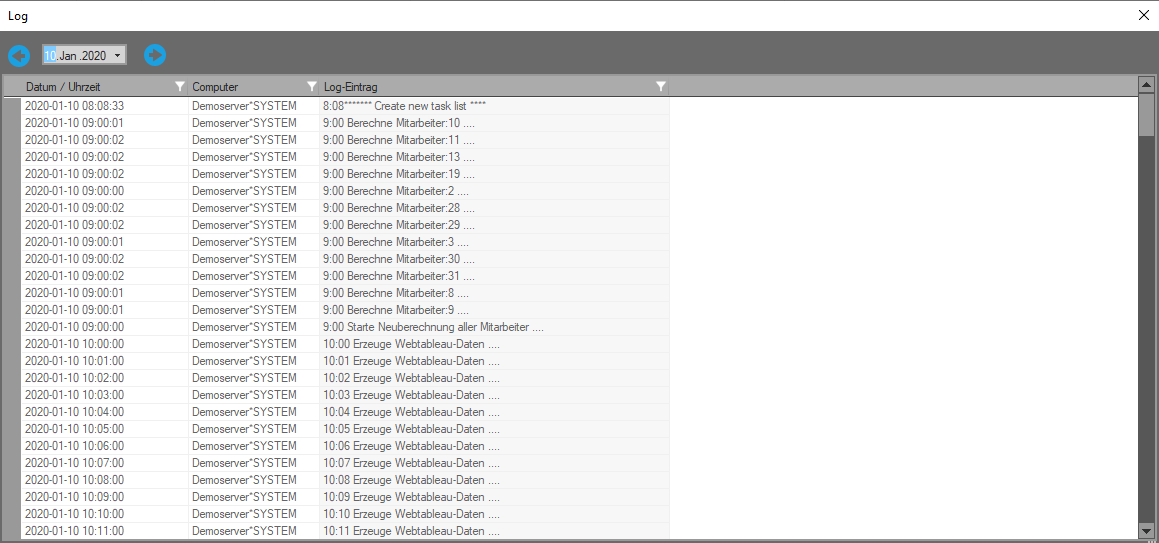Image resolution: width=1159 pixels, height=543 pixels.
Task: Select the 10:00 Erzeuge Webtableau-Daten entry
Action: tap(410, 344)
